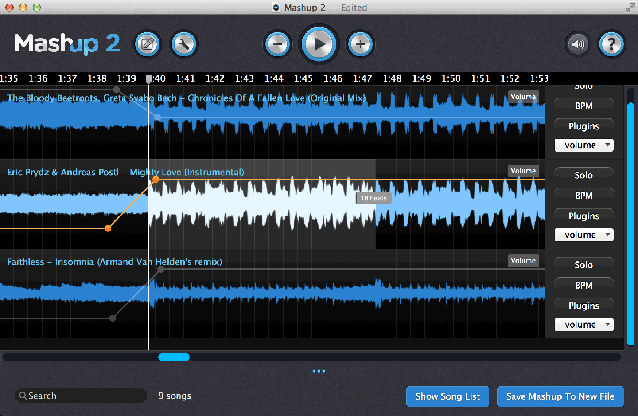Screen dimensions: 638x416
Task: Open help with the question mark icon
Action: 611,44
